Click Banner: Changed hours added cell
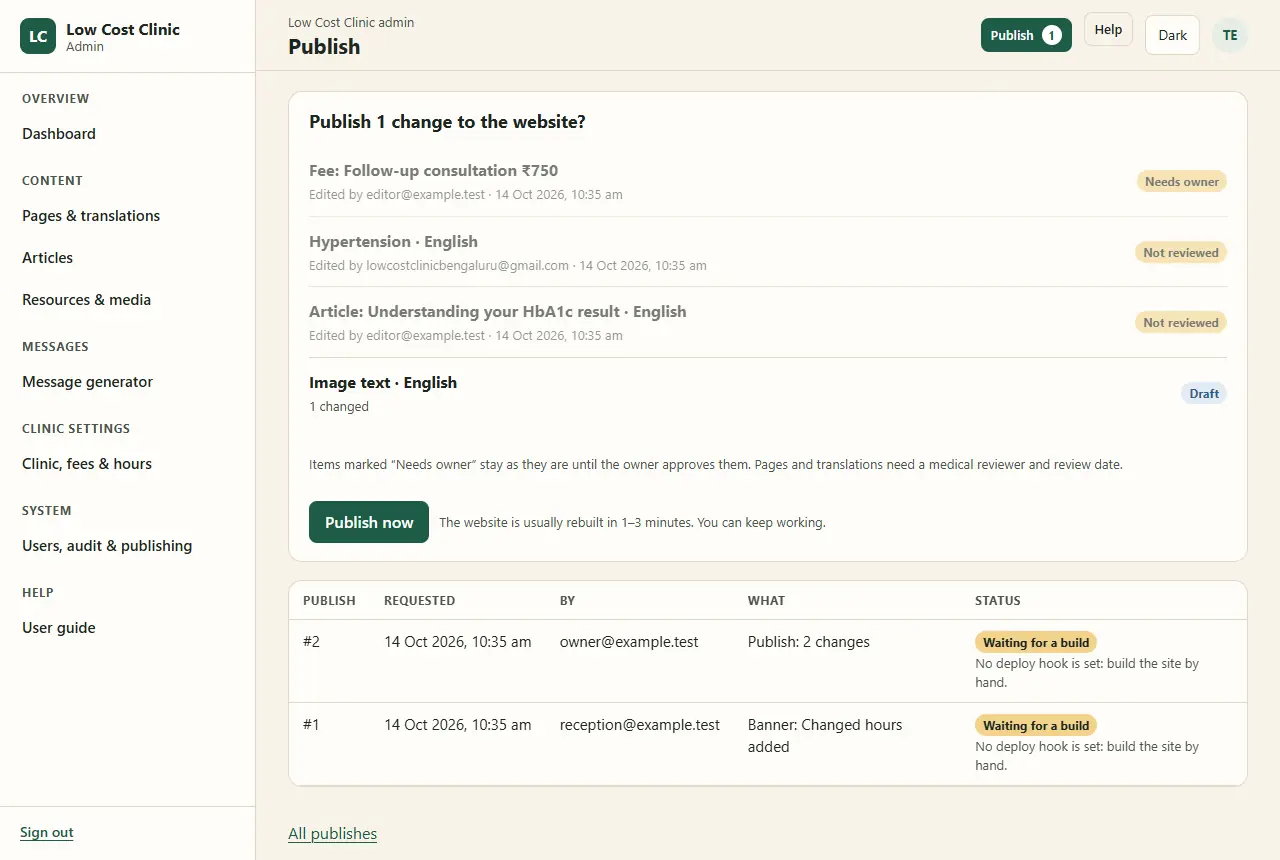 825,736
